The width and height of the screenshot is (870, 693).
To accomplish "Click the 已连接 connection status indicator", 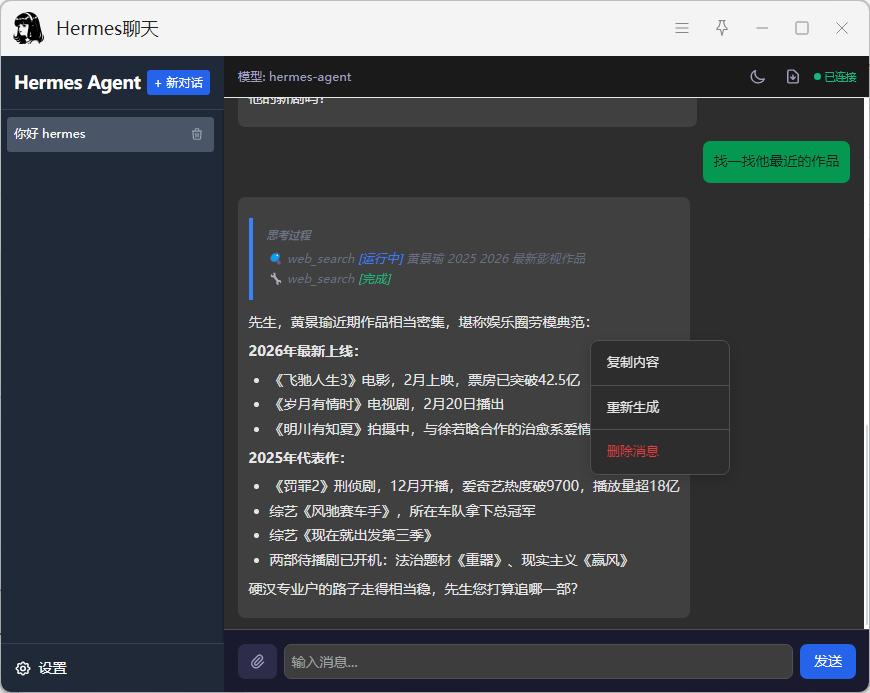I will [835, 77].
